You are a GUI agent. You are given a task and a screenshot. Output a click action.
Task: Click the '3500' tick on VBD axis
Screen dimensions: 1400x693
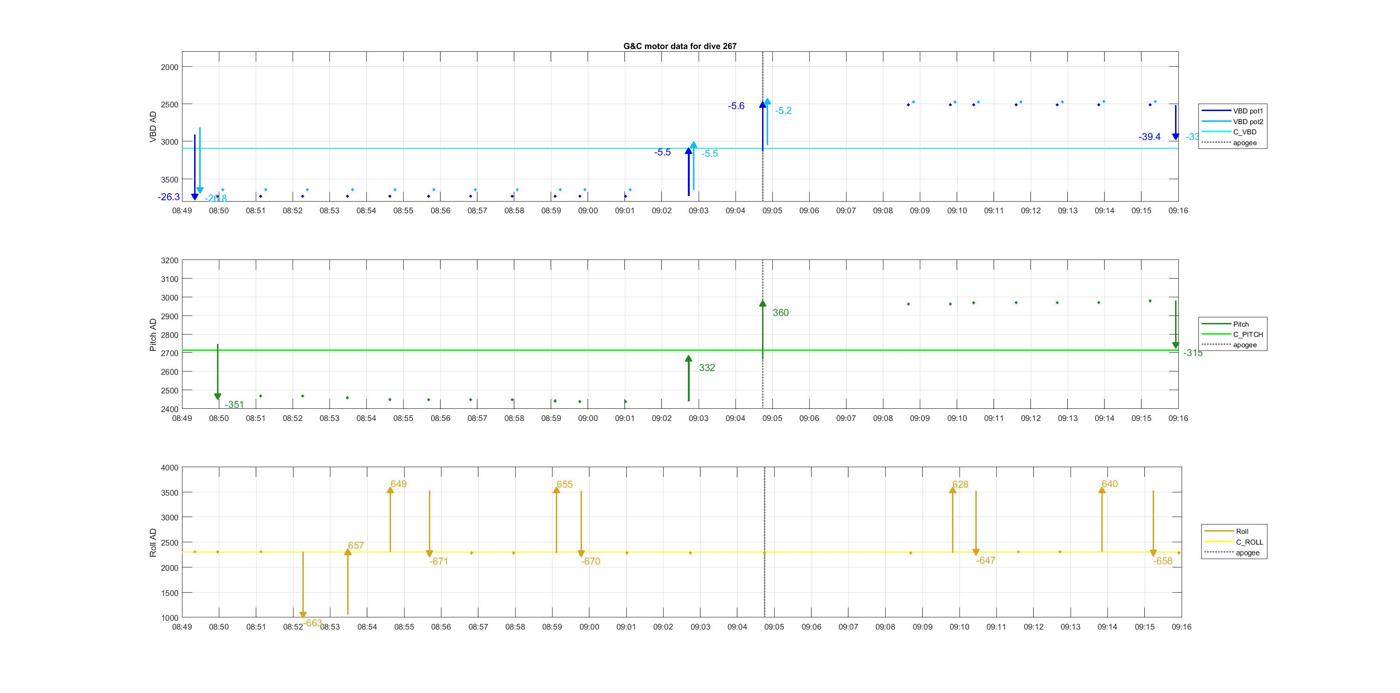(168, 179)
